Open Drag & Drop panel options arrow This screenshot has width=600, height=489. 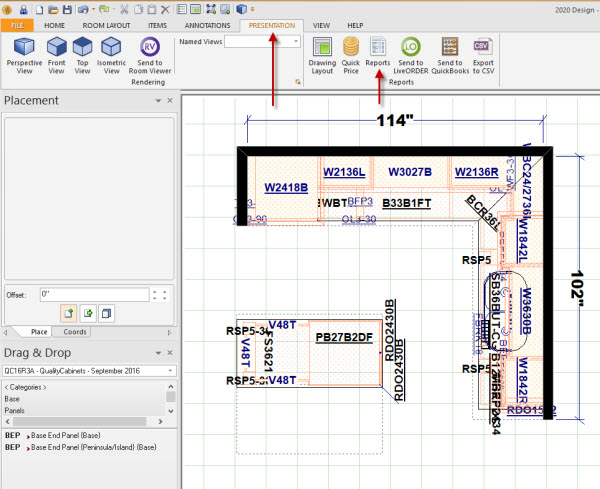158,353
